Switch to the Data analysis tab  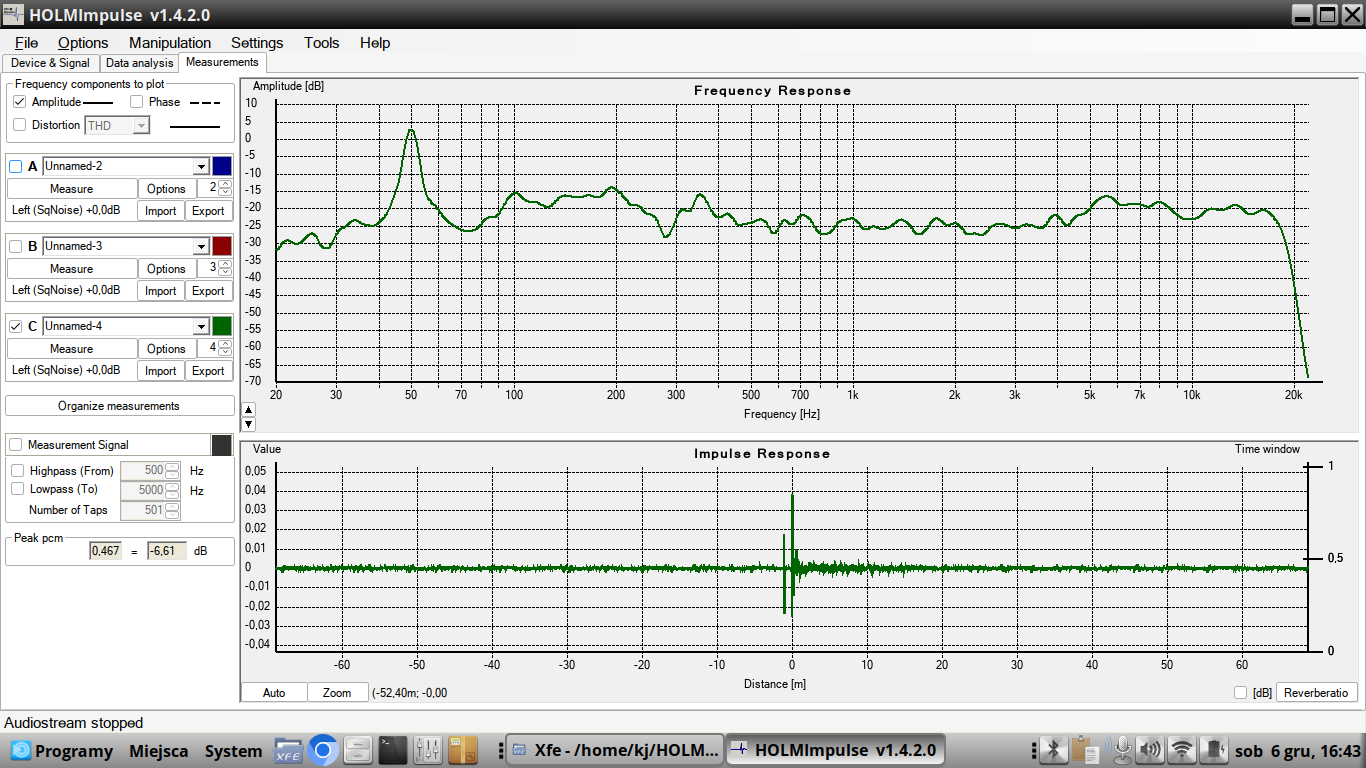click(x=139, y=63)
